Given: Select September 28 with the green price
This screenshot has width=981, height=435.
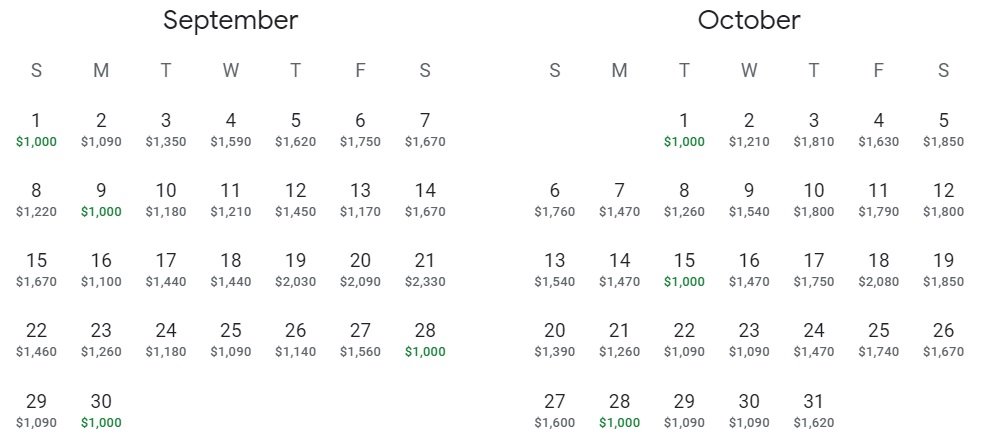Looking at the screenshot, I should (x=425, y=340).
